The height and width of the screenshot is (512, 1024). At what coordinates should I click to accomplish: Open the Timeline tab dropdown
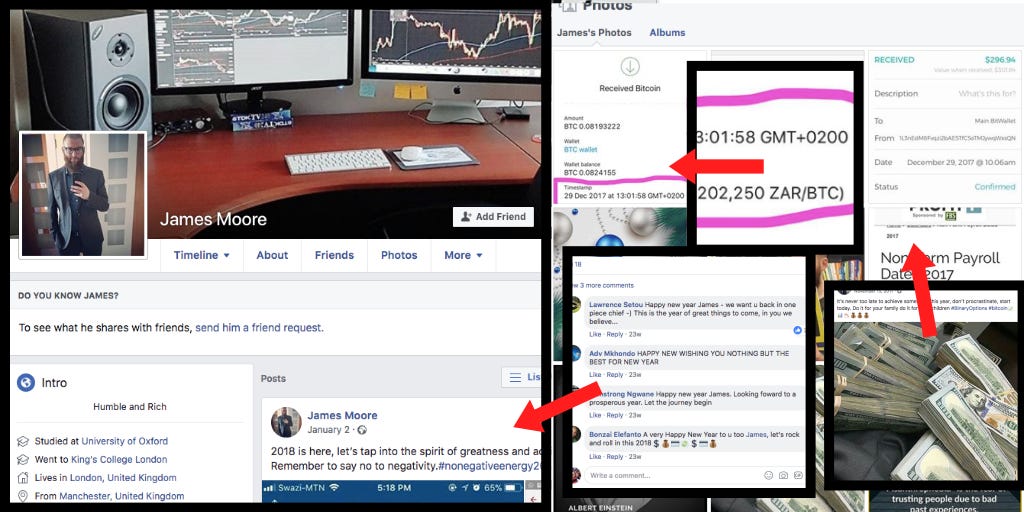click(202, 255)
